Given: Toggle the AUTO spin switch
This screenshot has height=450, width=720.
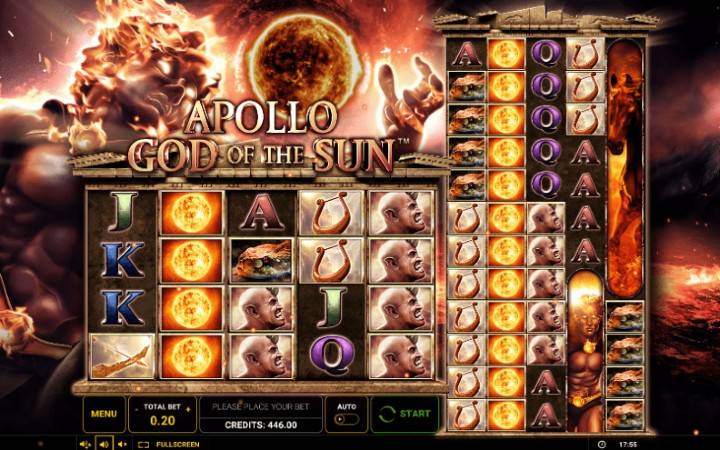Looking at the screenshot, I should (347, 419).
